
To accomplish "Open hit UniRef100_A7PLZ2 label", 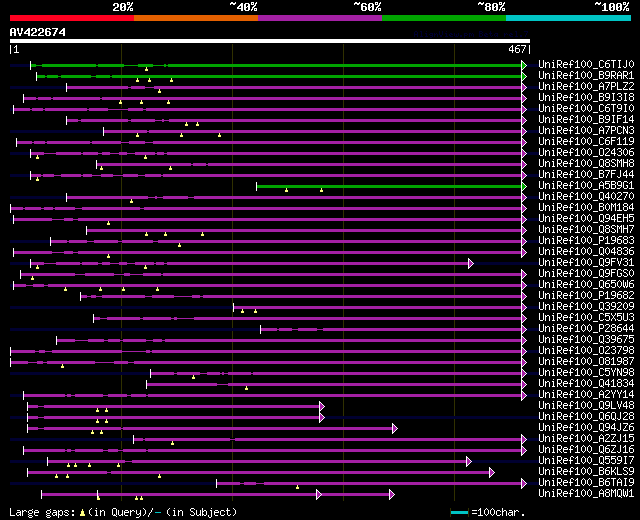I will (586, 87).
